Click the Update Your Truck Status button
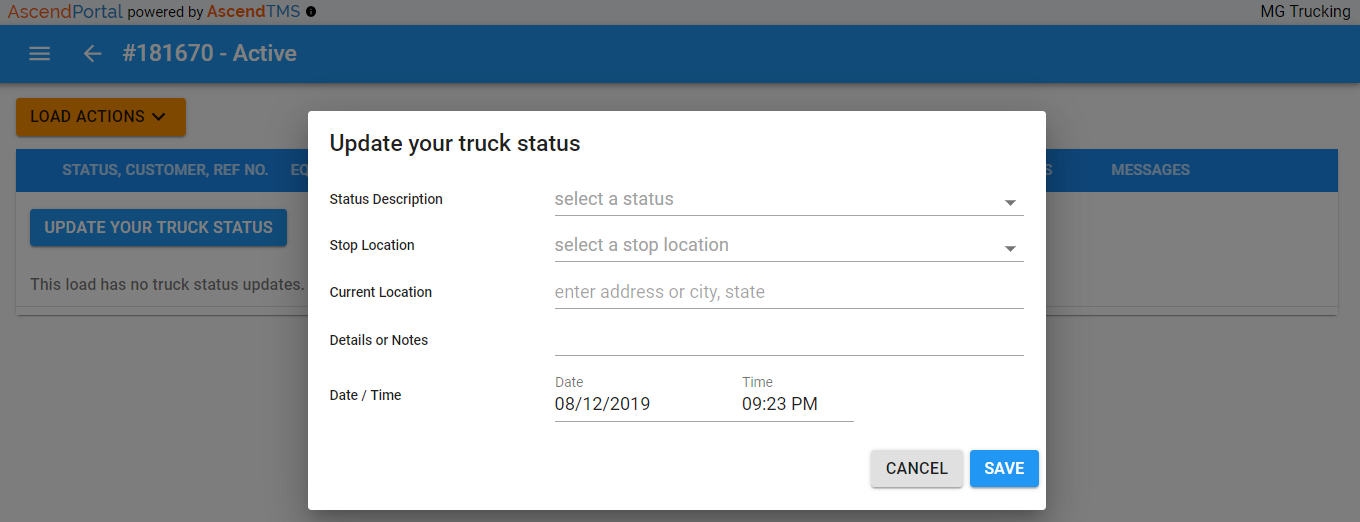The height and width of the screenshot is (522, 1360). click(158, 227)
